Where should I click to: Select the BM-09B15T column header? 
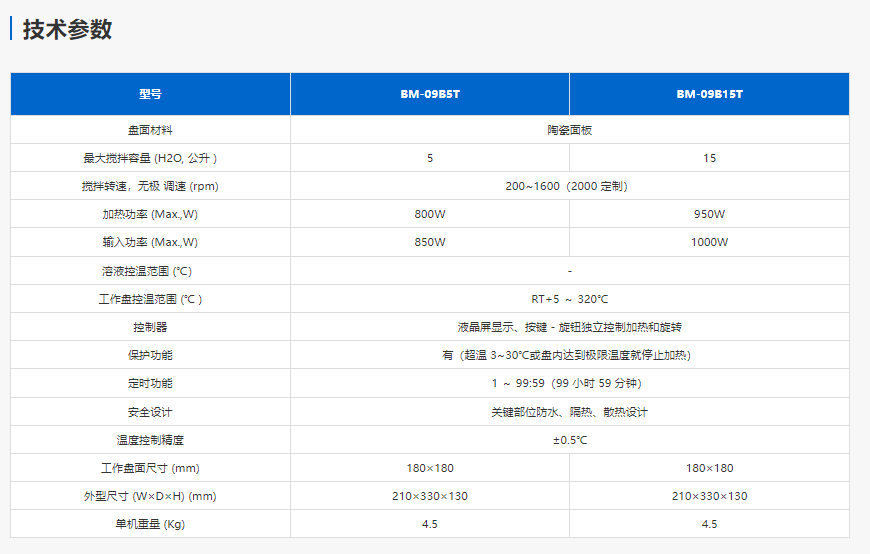tap(709, 95)
